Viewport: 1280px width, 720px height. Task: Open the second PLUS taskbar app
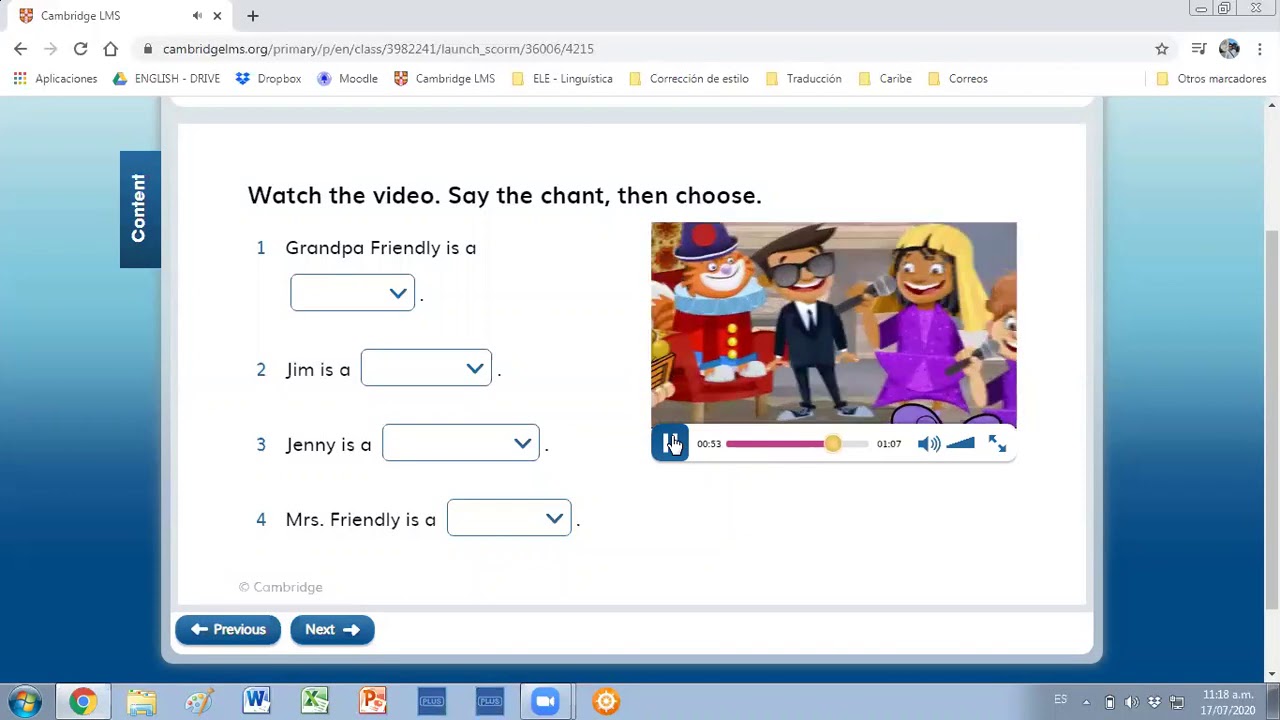pyautogui.click(x=489, y=701)
